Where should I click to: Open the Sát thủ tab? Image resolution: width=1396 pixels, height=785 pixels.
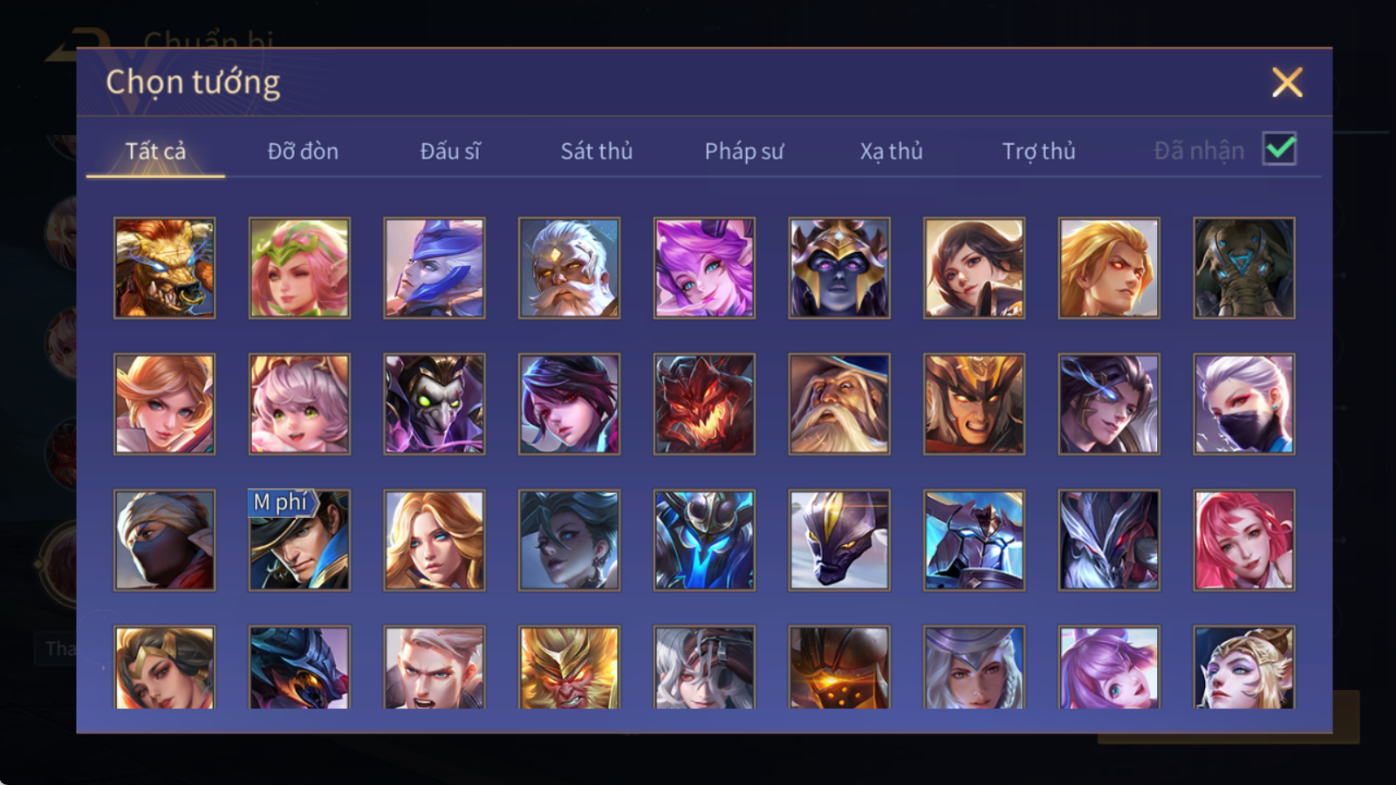(x=596, y=151)
